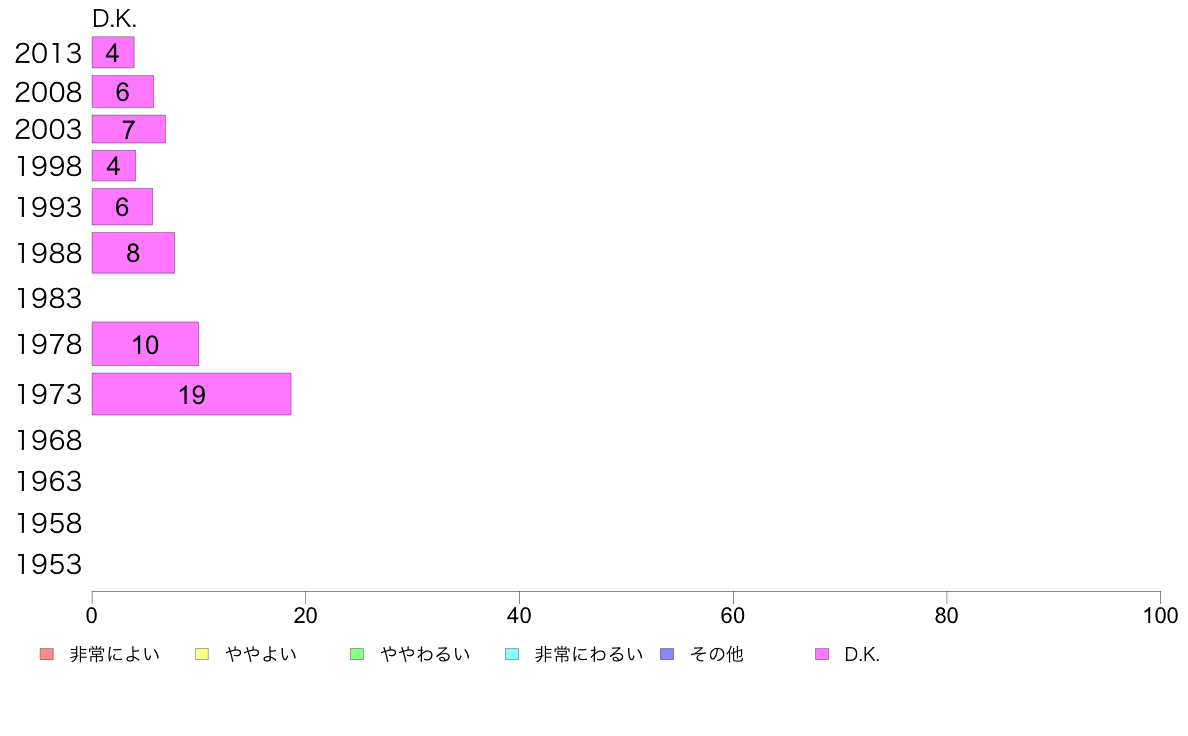
Task: Click the 2008 bar showing 6
Action: pos(123,92)
